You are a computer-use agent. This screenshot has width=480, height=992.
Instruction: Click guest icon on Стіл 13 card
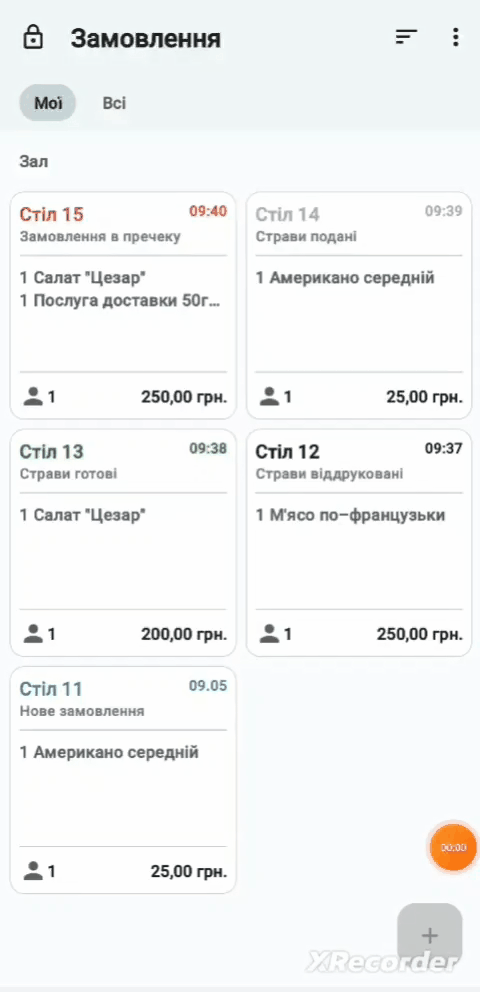[x=33, y=634]
